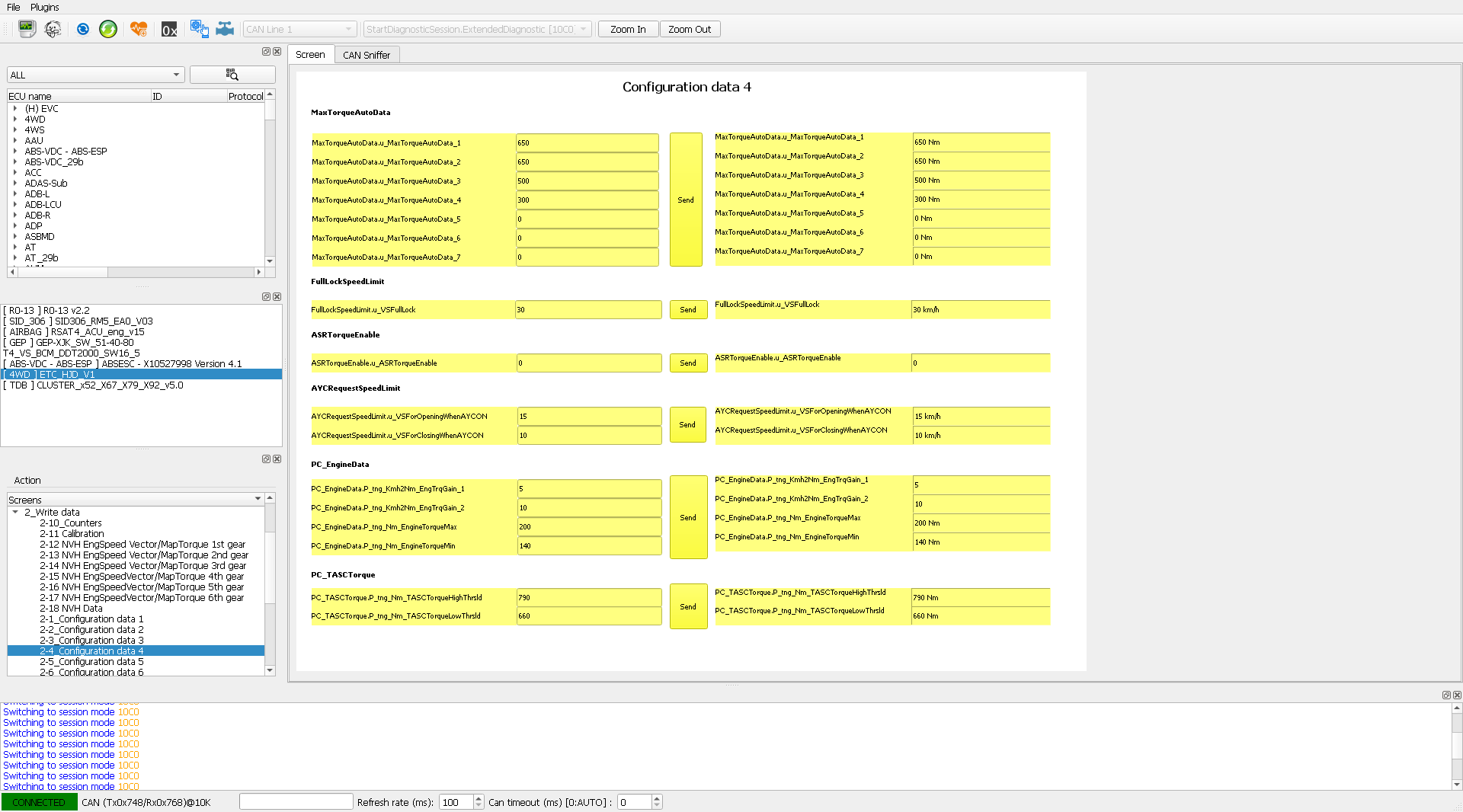
Task: Send the FullLockSpeedLimit value
Action: [688, 310]
